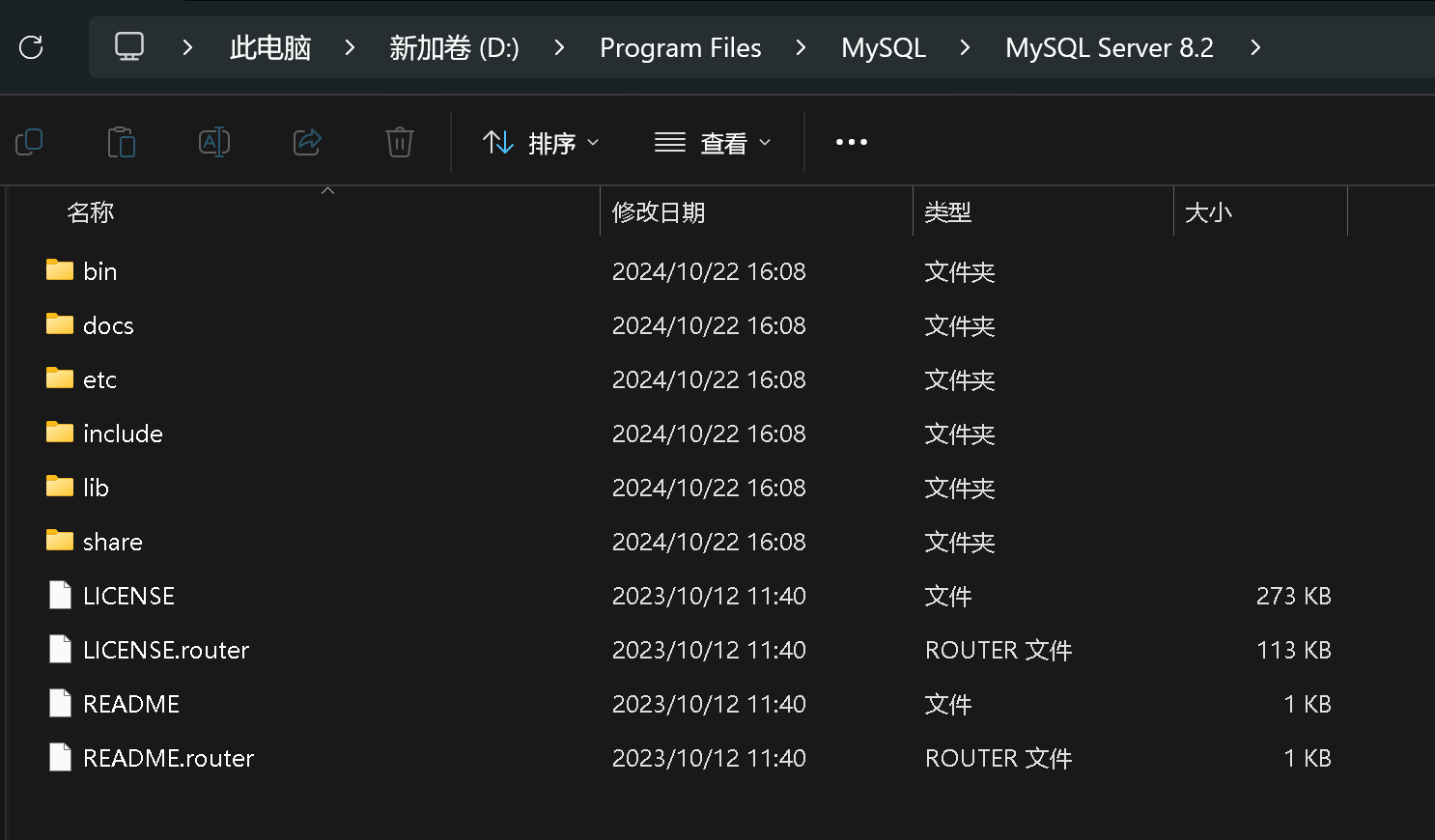The height and width of the screenshot is (840, 1435).
Task: Select the docs folder name
Action: (108, 325)
